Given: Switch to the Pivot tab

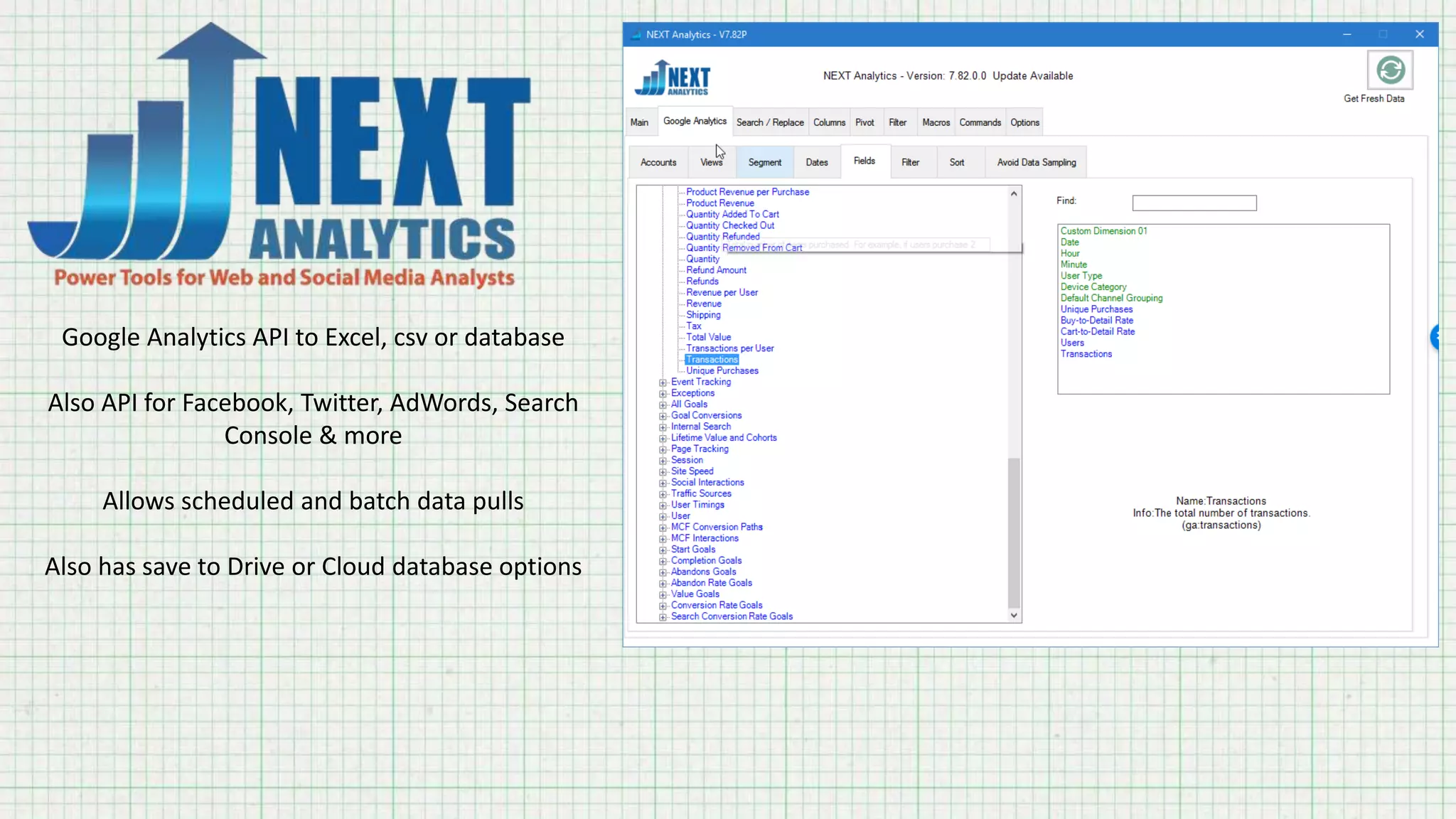Looking at the screenshot, I should (864, 122).
